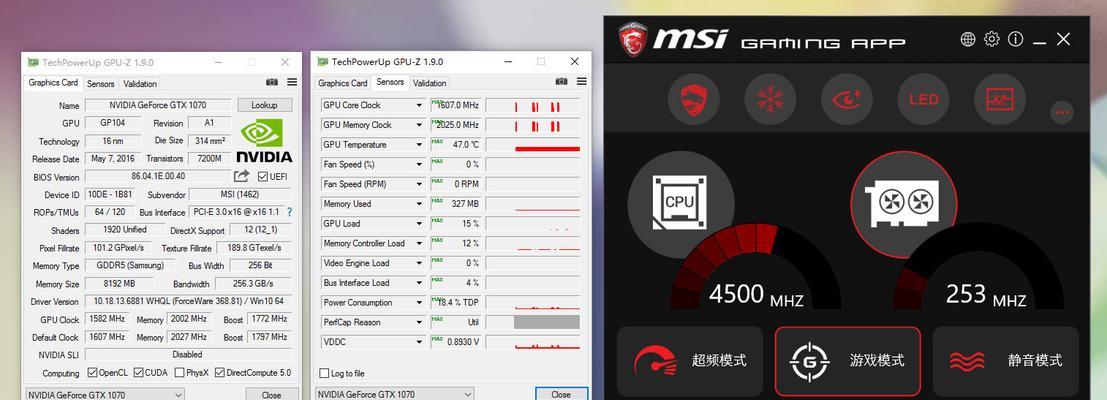
Task: Activate 游戏模式 gaming mode button
Action: click(x=848, y=360)
